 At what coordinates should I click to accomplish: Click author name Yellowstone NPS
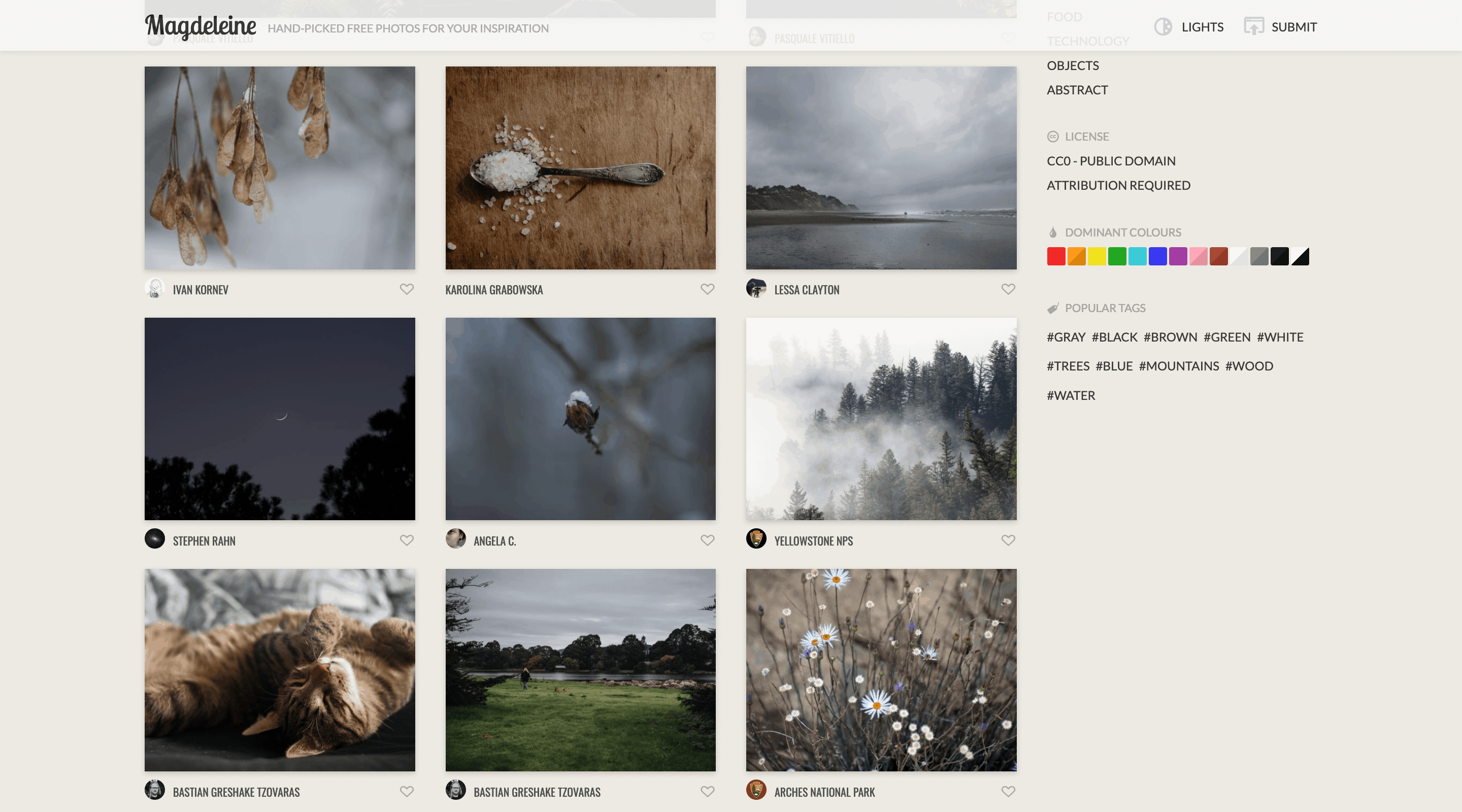[813, 542]
